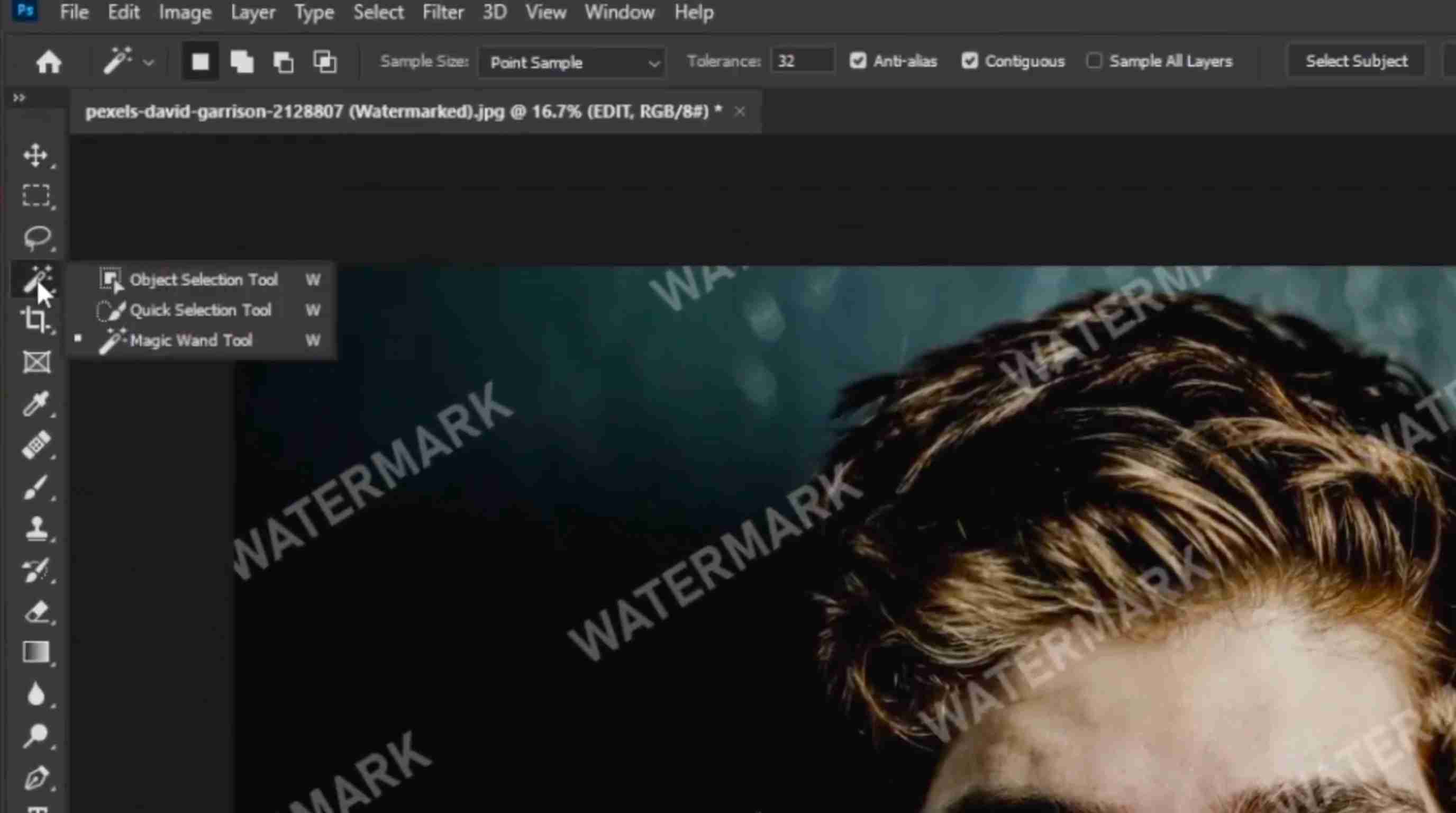
Task: Expand the collapsed tools panel arrows
Action: point(19,98)
